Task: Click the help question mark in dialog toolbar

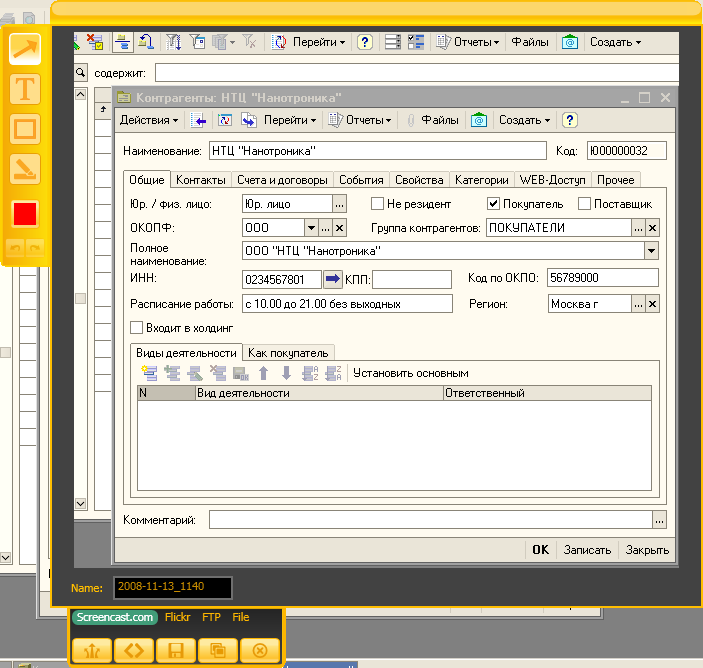Action: point(570,120)
